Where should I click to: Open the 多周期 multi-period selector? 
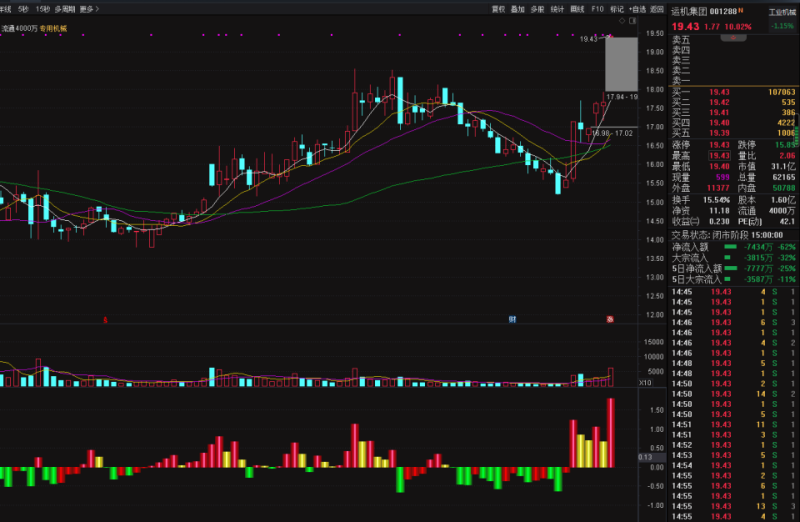point(65,9)
